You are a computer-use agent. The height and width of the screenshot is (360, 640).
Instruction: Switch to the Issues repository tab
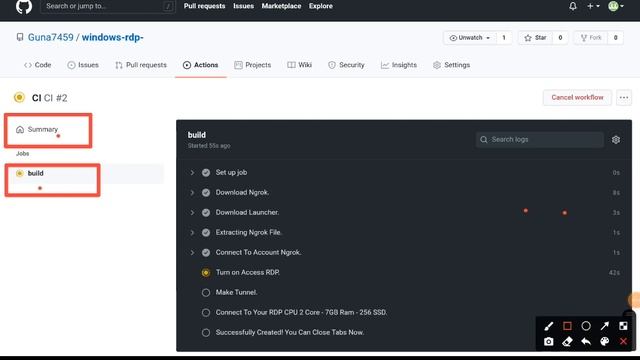83,65
